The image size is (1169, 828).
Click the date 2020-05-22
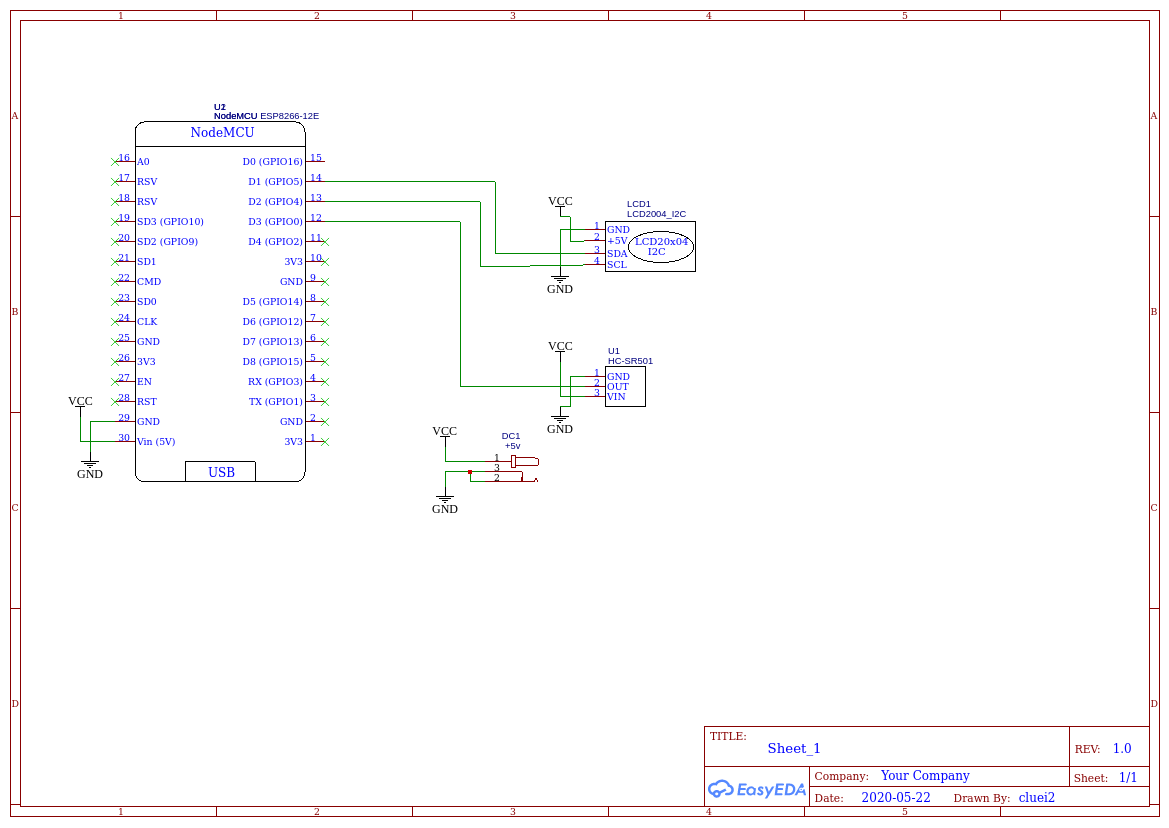click(x=896, y=797)
